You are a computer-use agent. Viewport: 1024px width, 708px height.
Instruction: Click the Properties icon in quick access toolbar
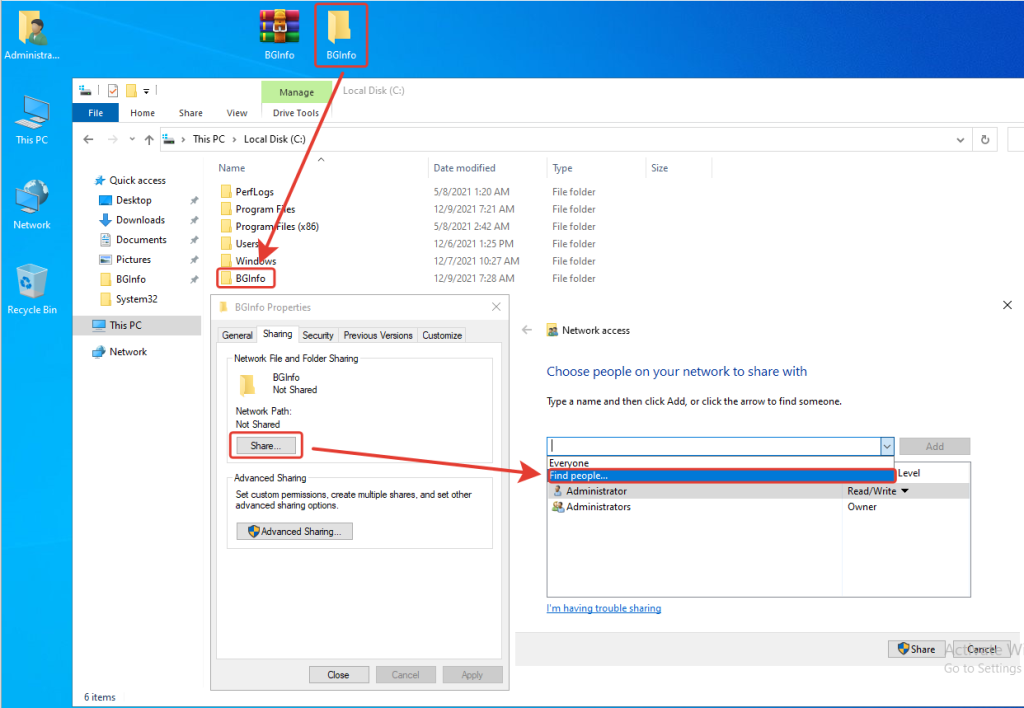[x=113, y=91]
